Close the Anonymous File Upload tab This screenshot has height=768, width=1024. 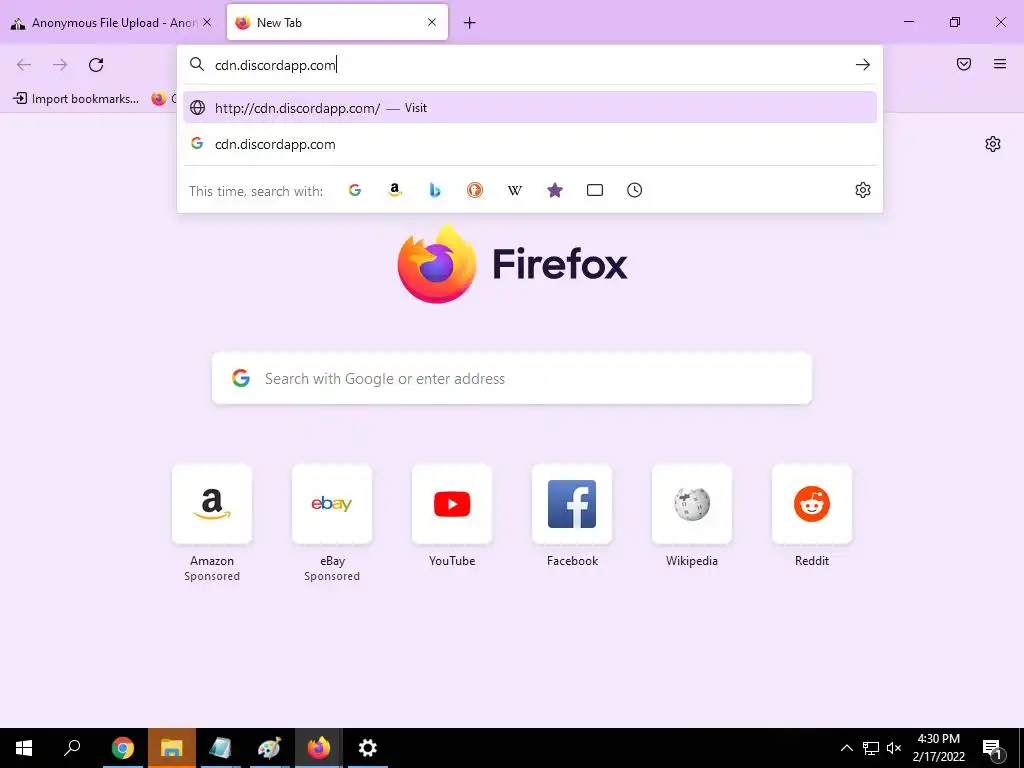click(x=207, y=22)
